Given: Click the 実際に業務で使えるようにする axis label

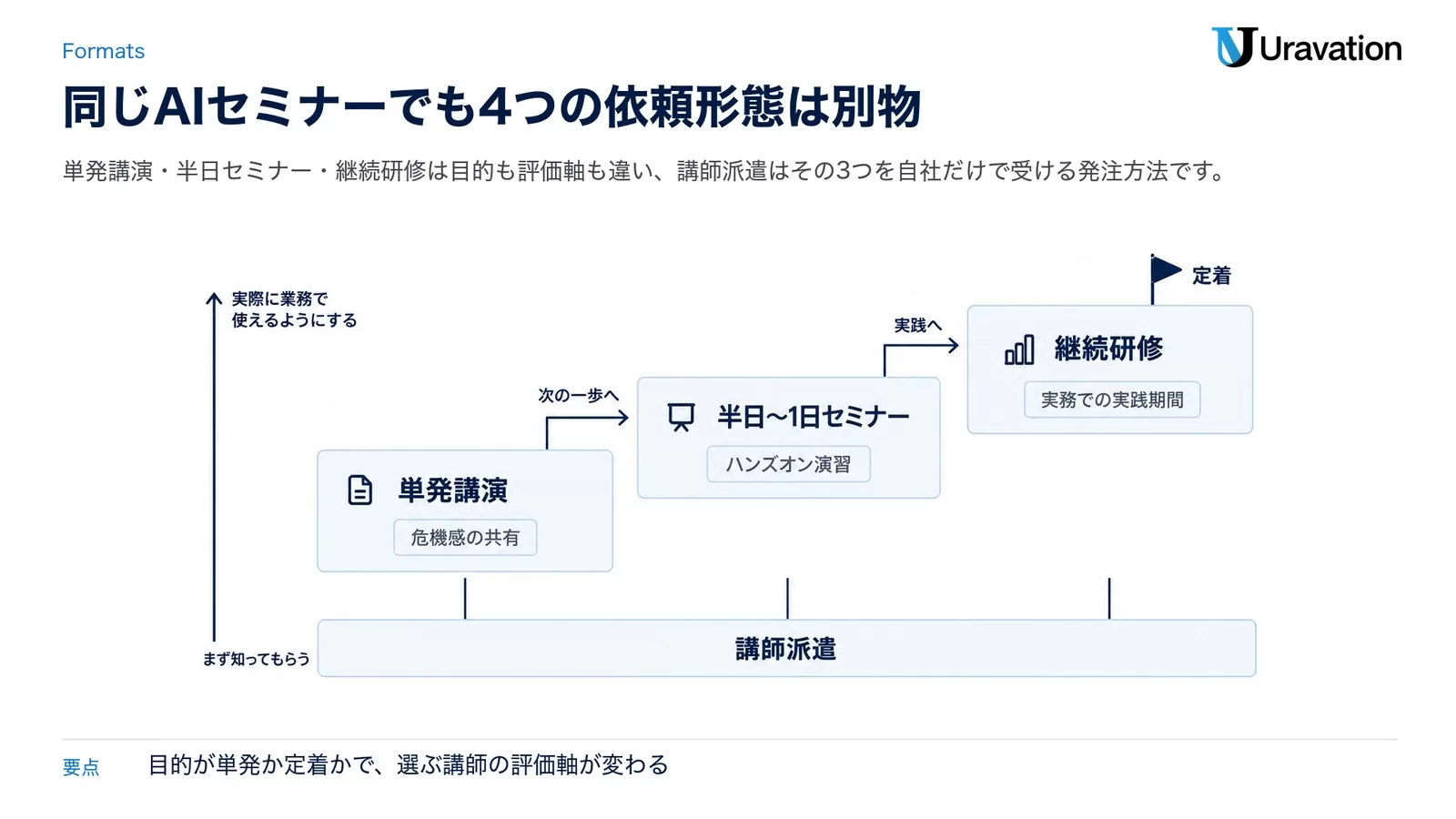Looking at the screenshot, I should [294, 309].
